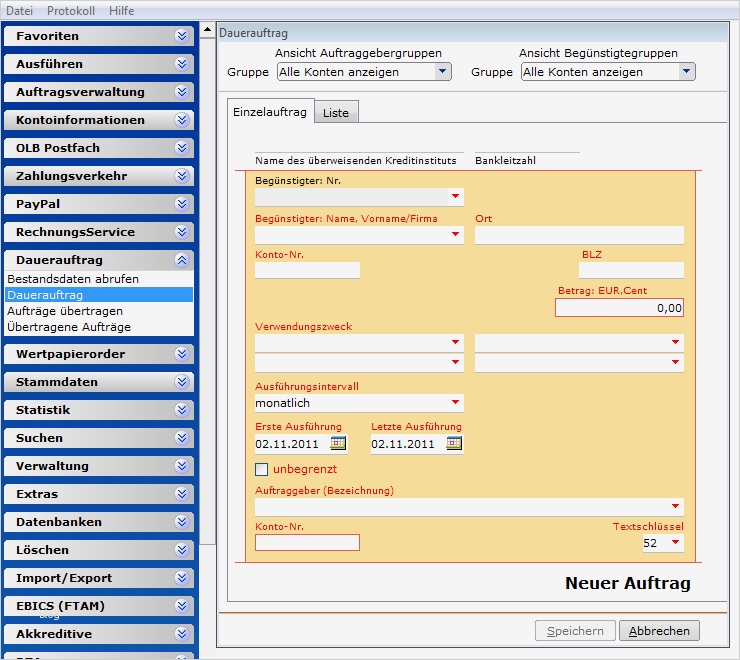This screenshot has height=660, width=740.
Task: Open the Ausführungsintervall monatlich dropdown
Action: coord(455,403)
